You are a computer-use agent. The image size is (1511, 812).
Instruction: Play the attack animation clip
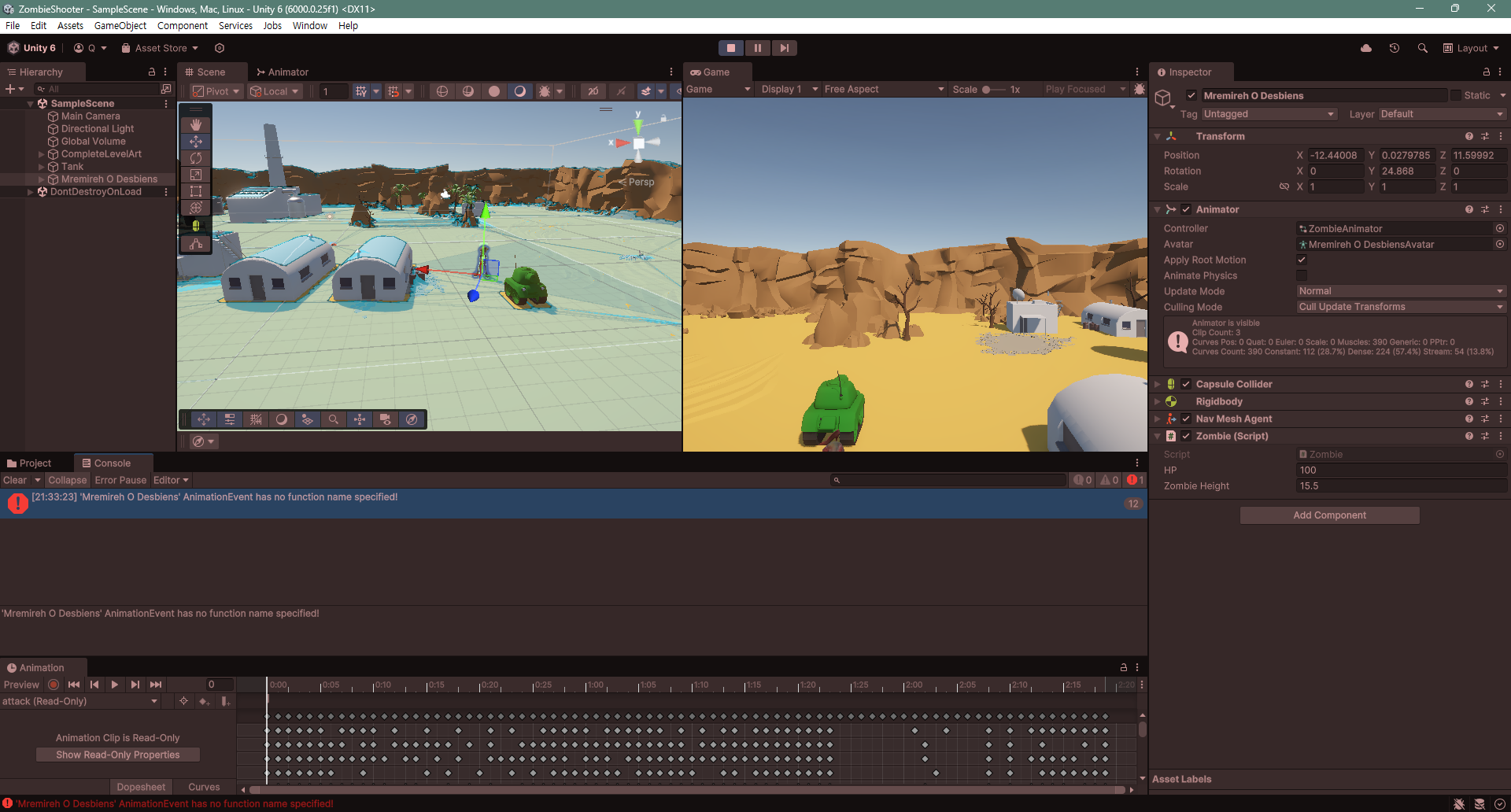pyautogui.click(x=115, y=685)
